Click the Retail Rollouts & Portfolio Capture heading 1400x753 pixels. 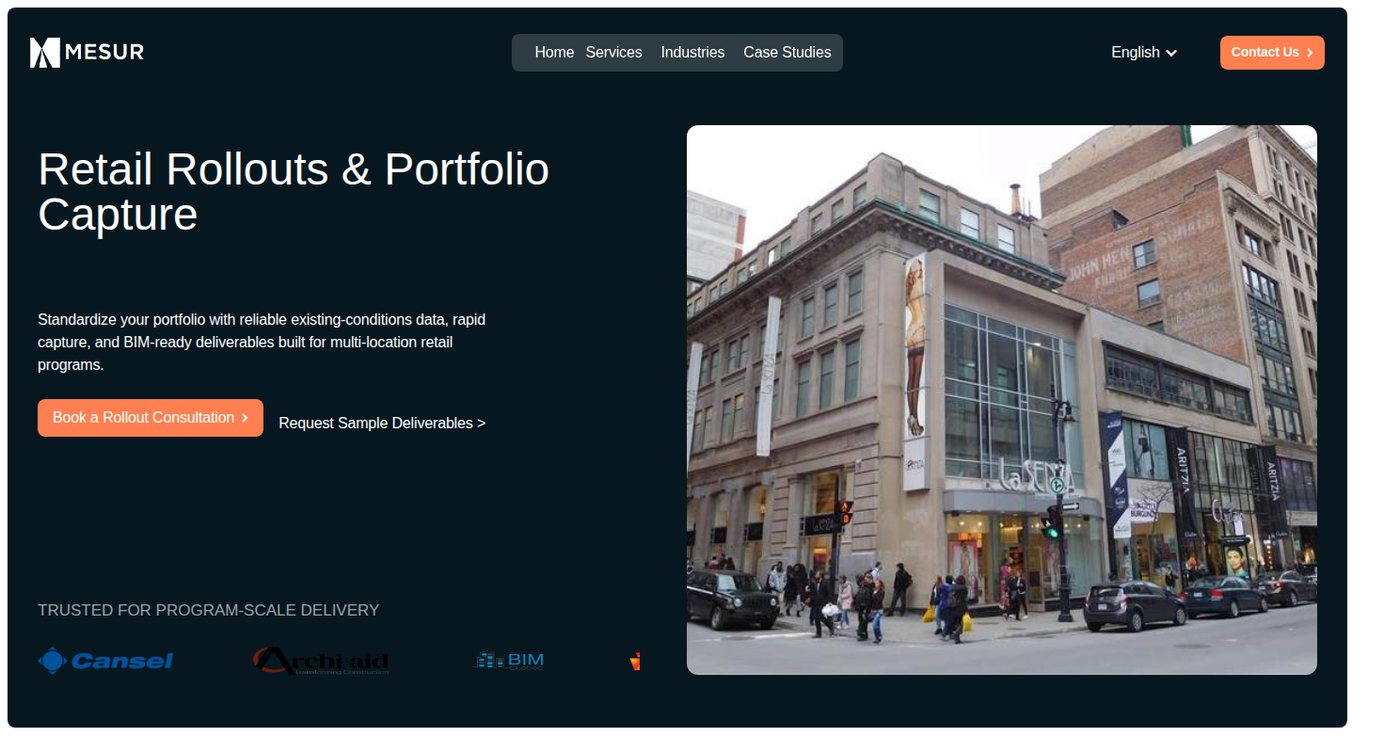[294, 192]
